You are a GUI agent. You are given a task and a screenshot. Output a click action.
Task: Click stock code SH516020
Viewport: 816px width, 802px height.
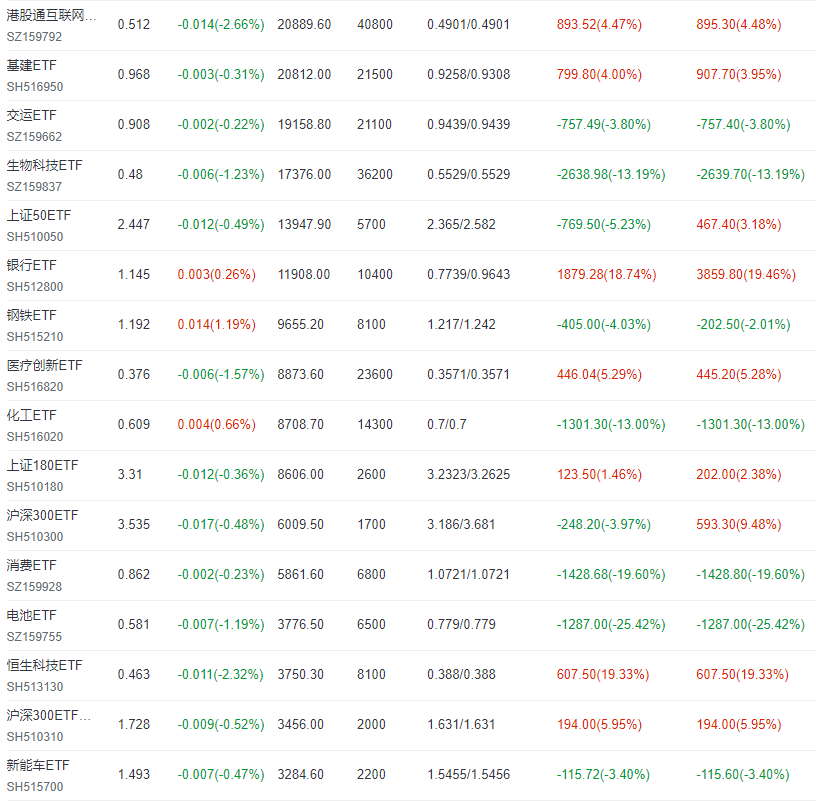tap(35, 437)
